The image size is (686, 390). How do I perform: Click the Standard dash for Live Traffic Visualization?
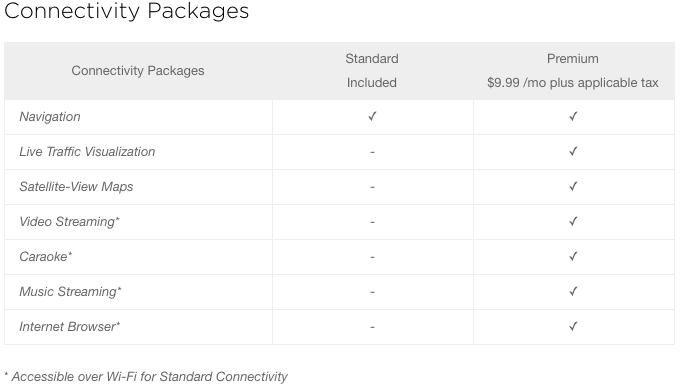click(x=372, y=152)
